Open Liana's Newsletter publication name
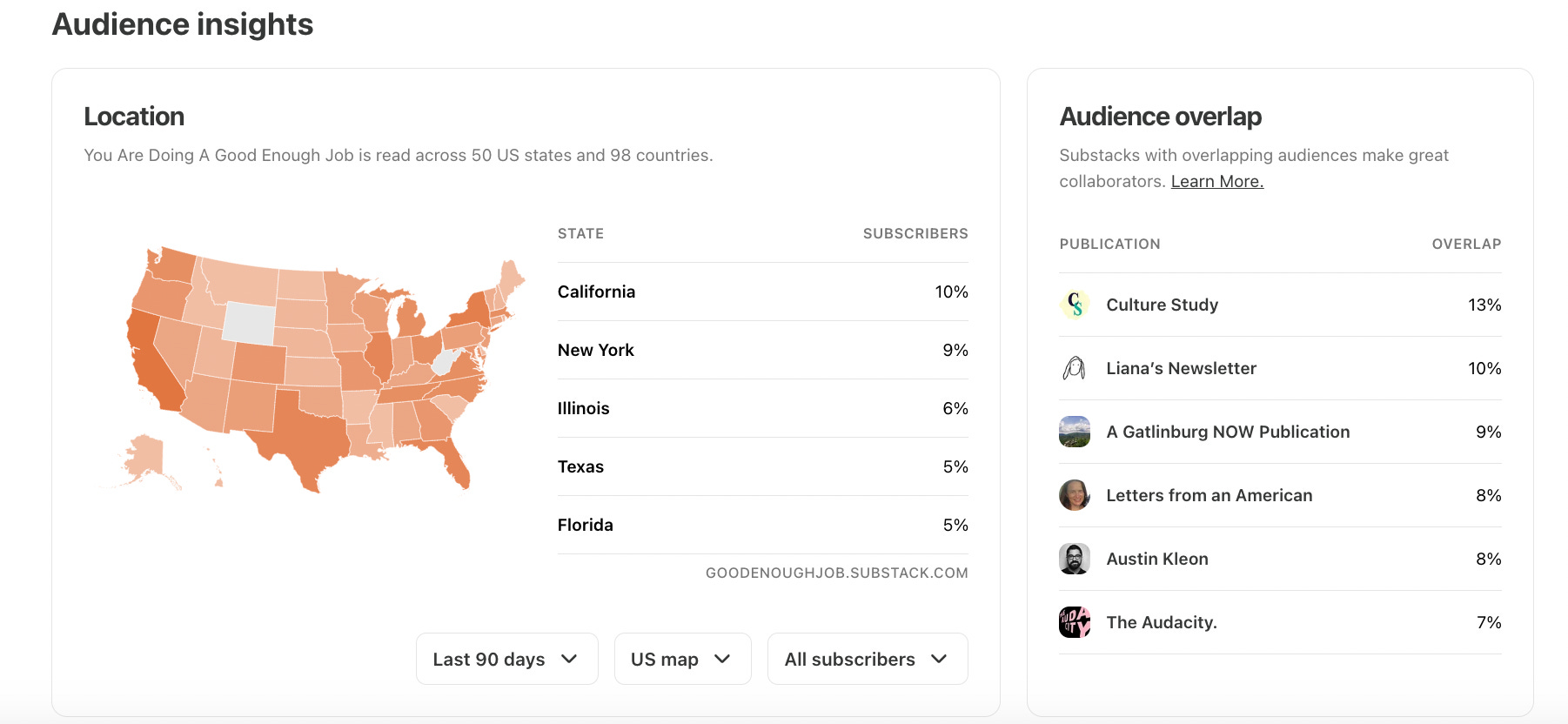The width and height of the screenshot is (1568, 724). tap(1181, 368)
